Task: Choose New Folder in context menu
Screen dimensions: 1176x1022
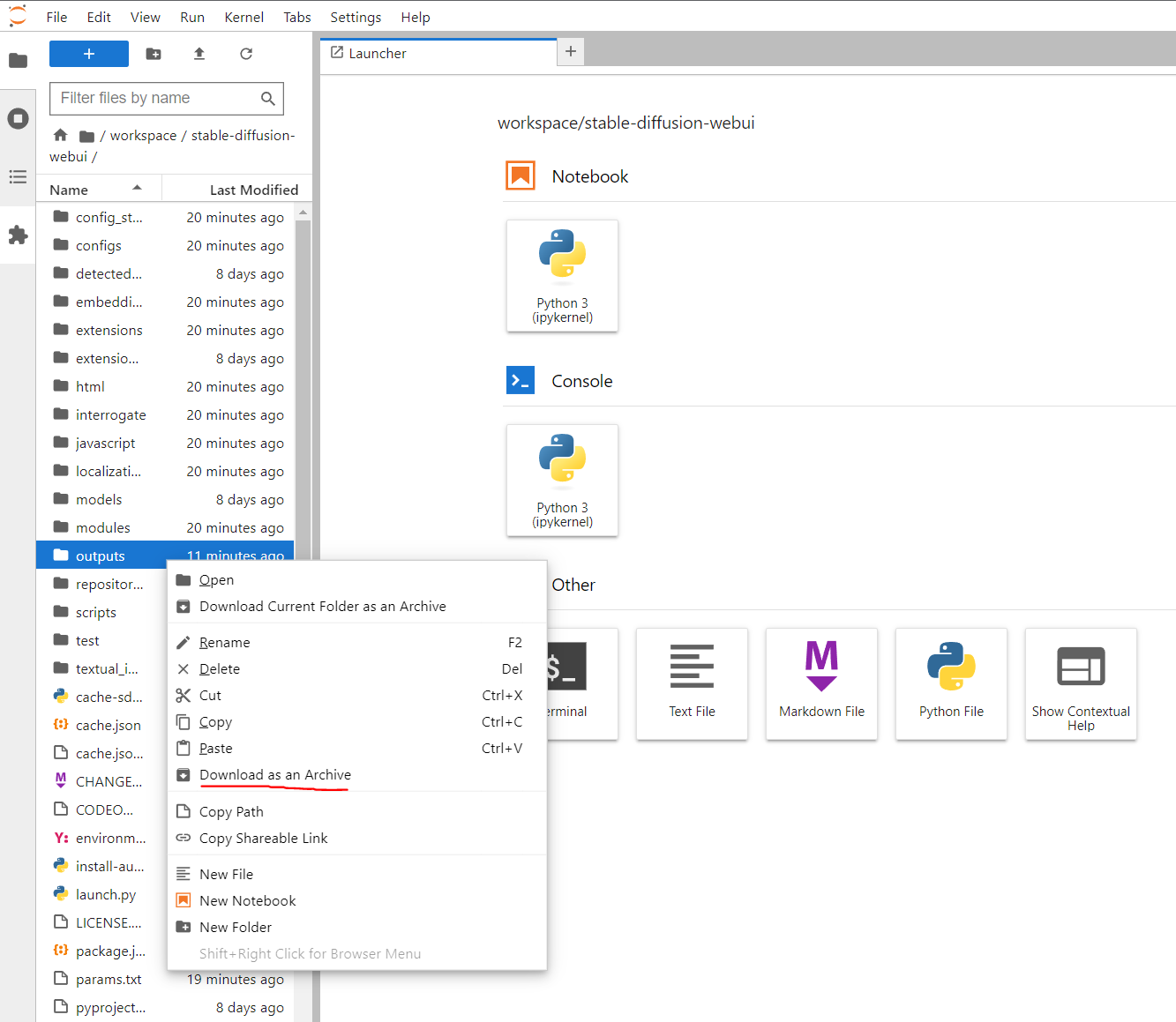Action: pyautogui.click(x=357, y=928)
